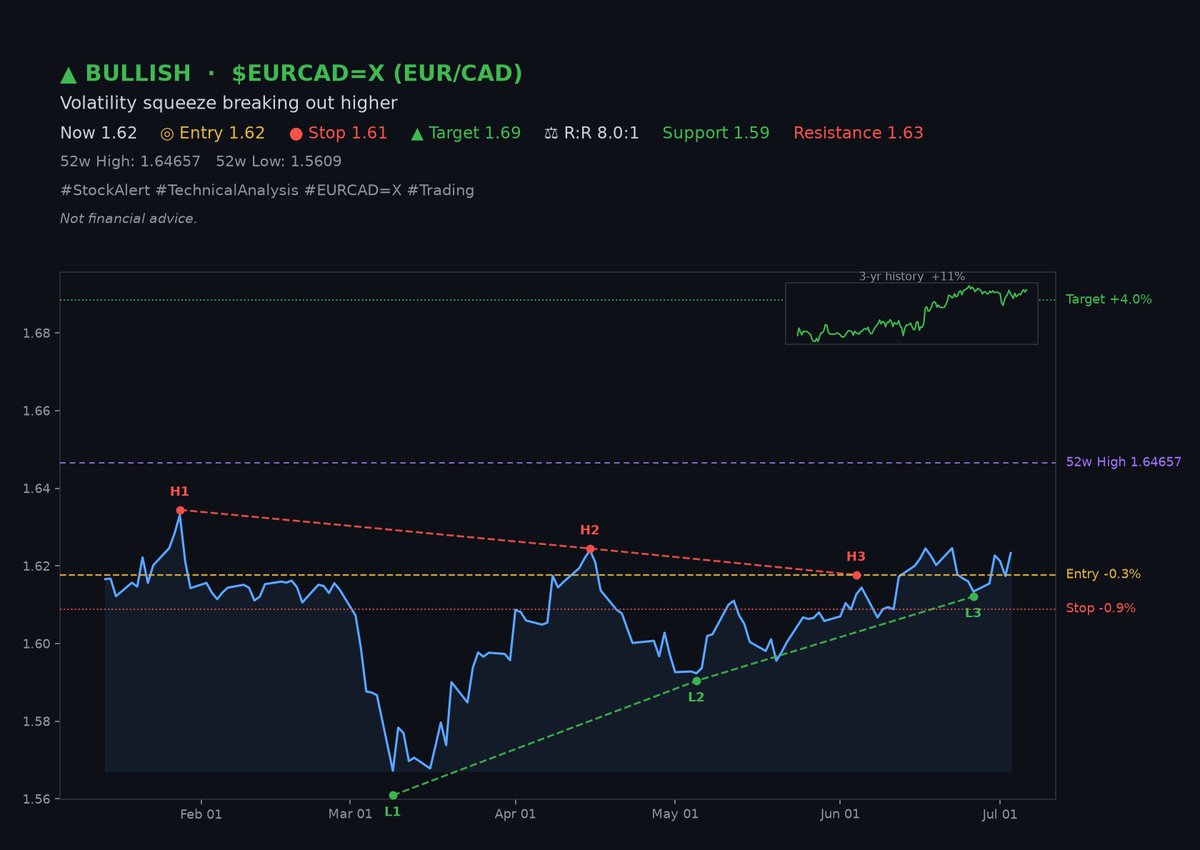Click the 'Jun 01' x-axis label
The image size is (1200, 850).
click(839, 815)
